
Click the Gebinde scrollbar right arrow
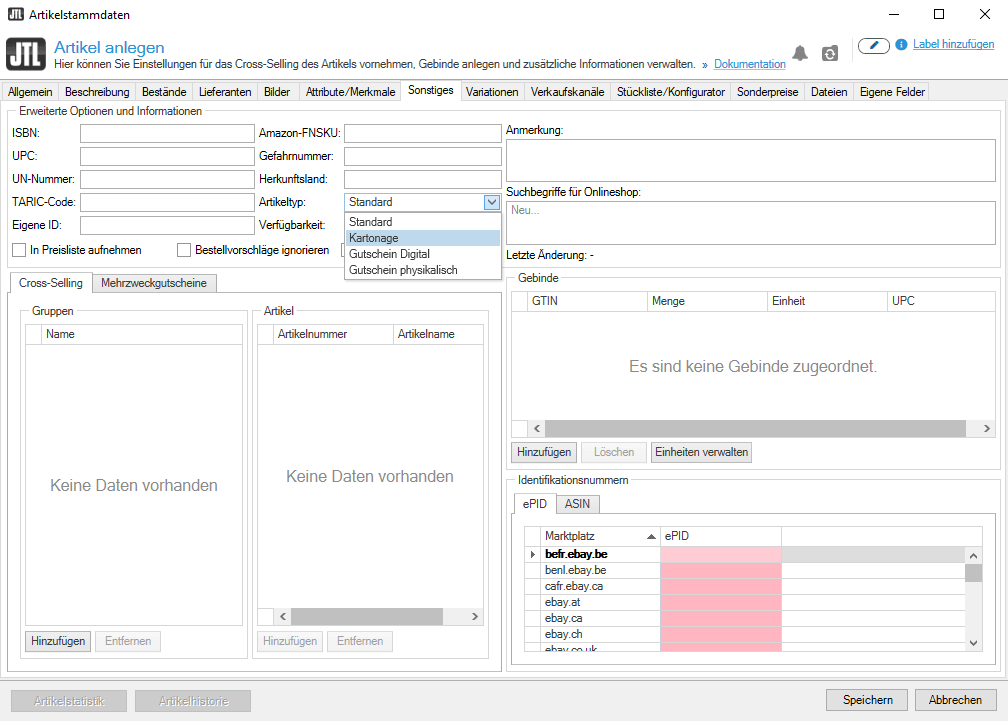[x=987, y=428]
